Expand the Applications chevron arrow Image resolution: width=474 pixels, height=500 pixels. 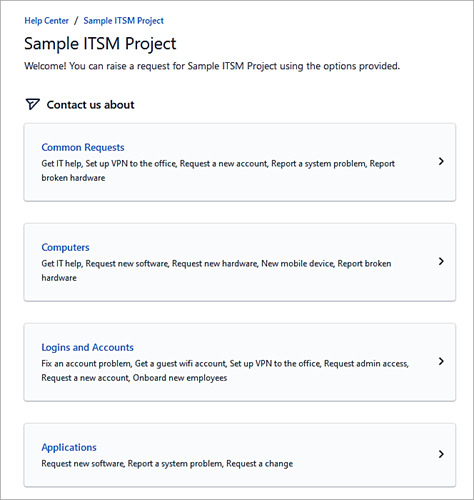(441, 454)
